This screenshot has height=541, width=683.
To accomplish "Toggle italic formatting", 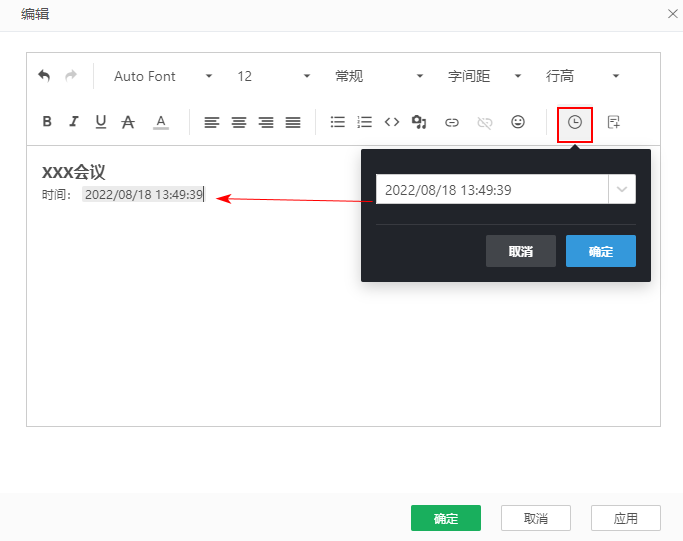I will tap(74, 122).
